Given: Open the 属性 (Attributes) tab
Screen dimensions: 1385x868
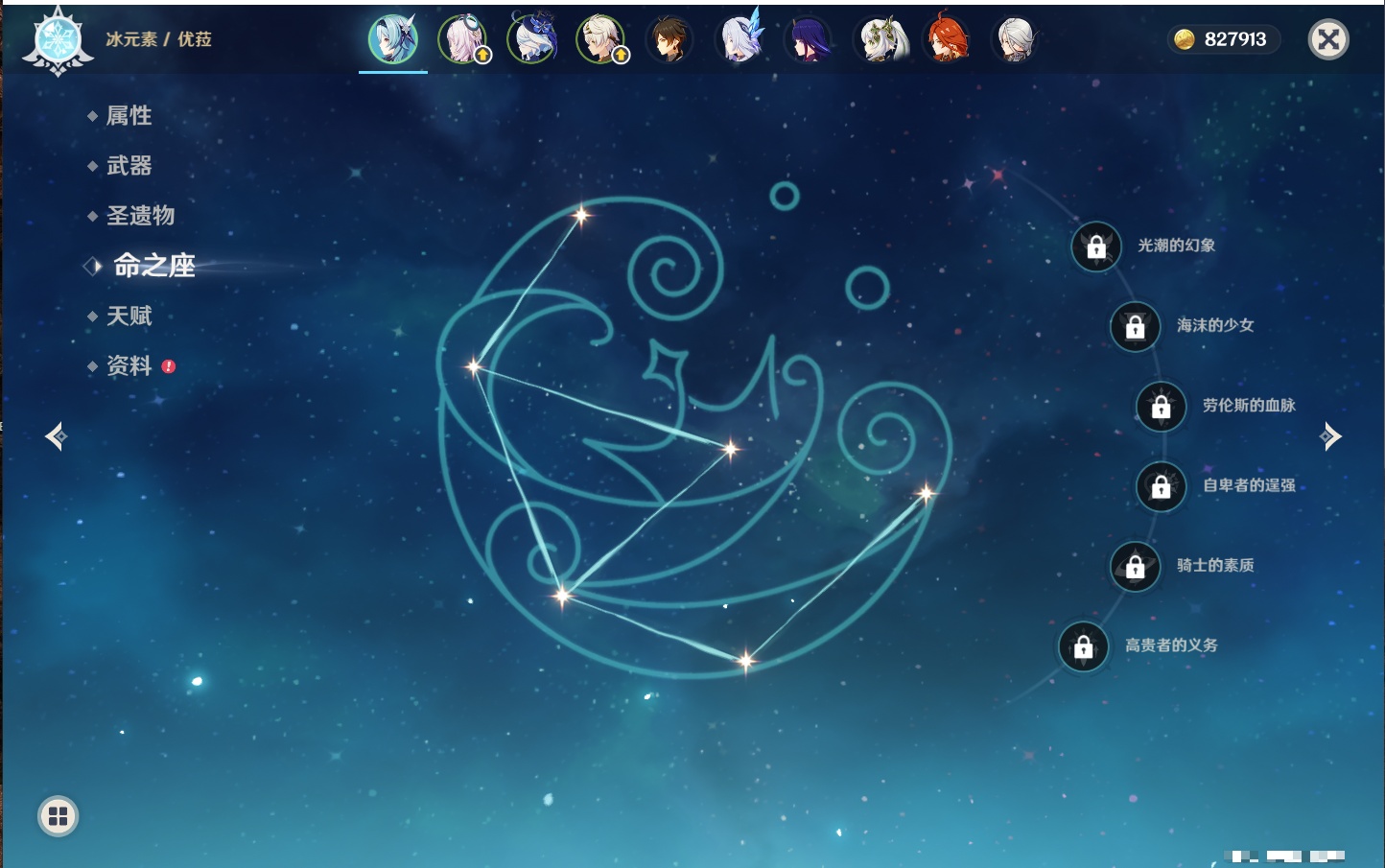Looking at the screenshot, I should 129,116.
